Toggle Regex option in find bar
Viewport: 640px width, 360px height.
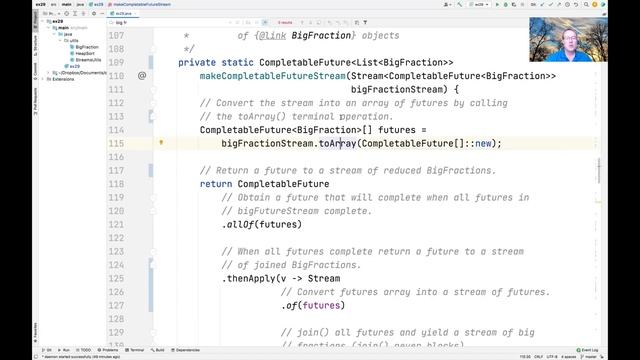[x=265, y=22]
